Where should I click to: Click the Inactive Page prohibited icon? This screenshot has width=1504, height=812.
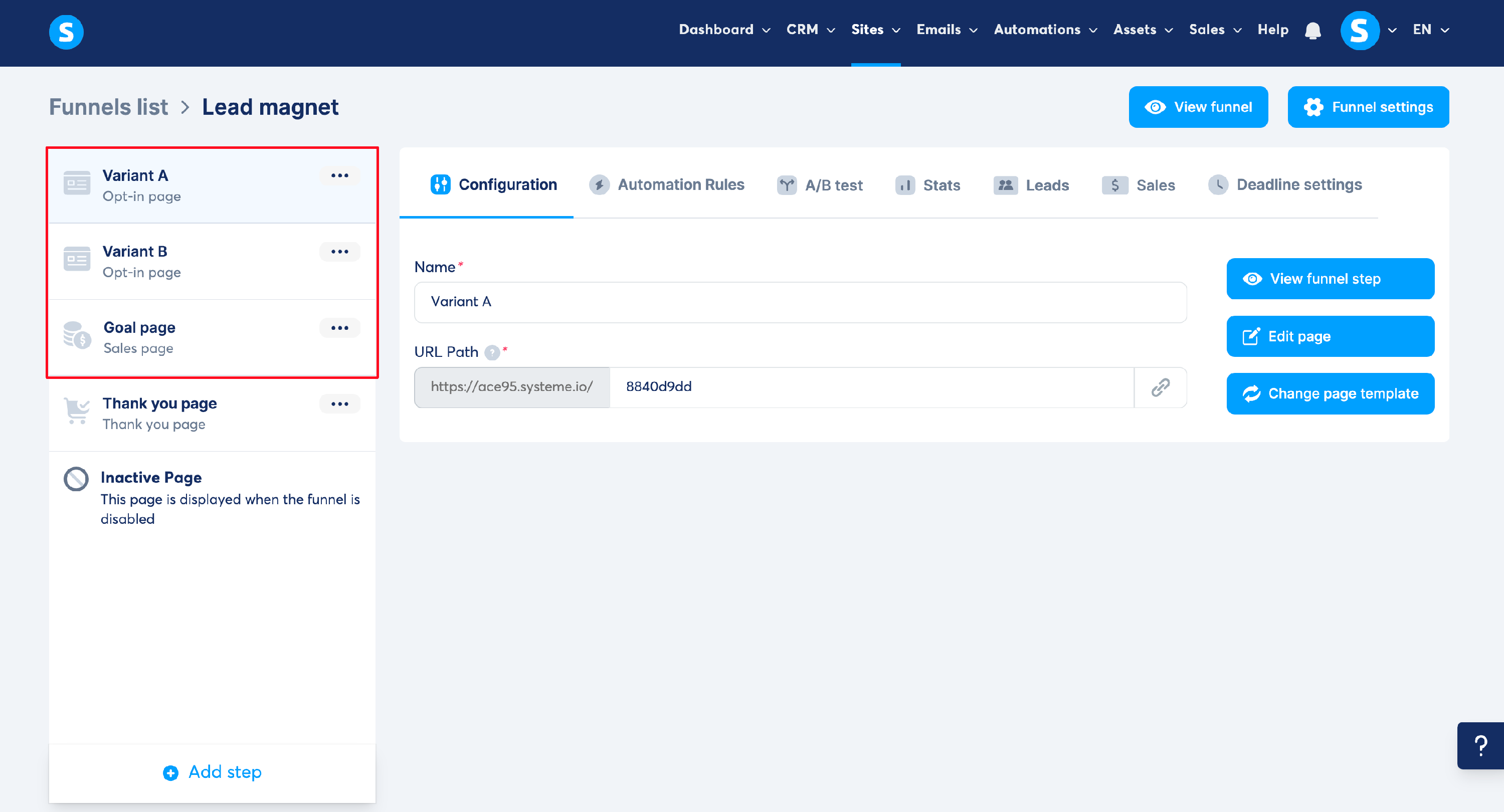click(76, 479)
